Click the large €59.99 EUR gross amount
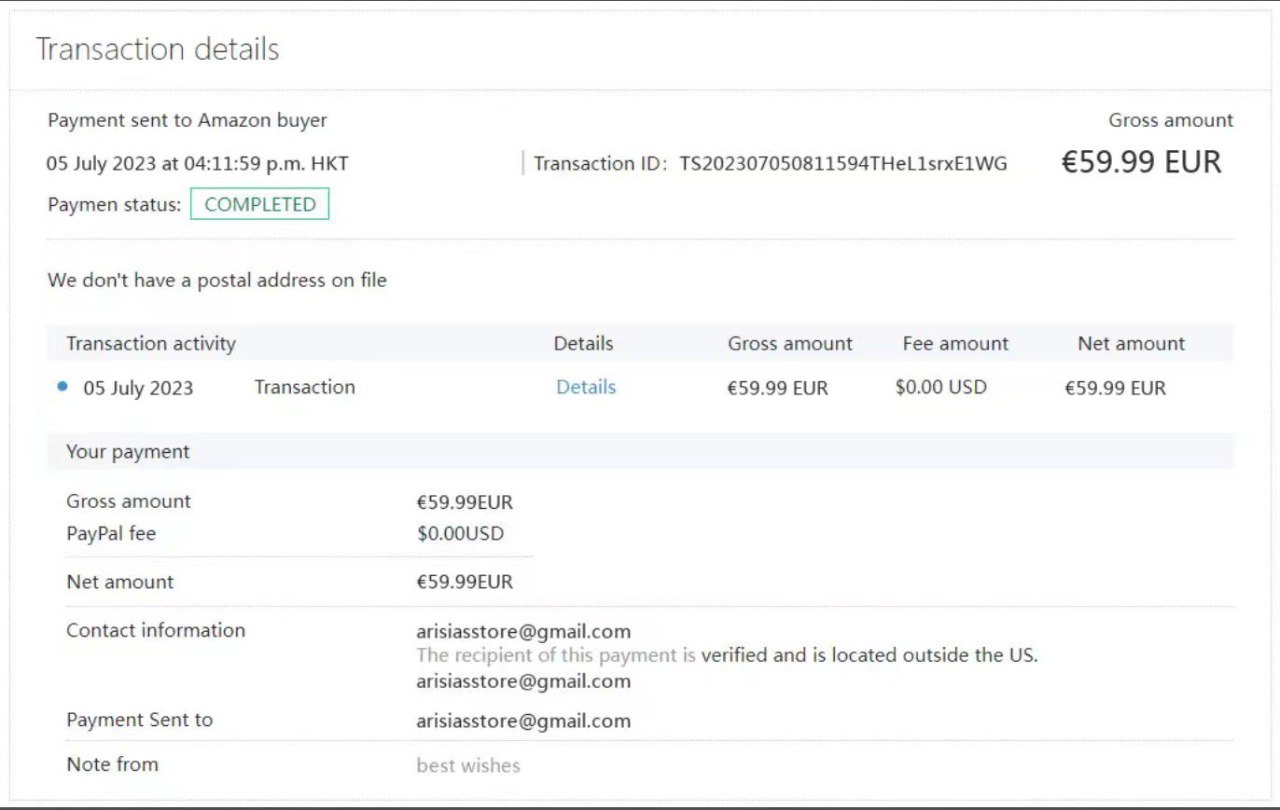 pyautogui.click(x=1141, y=162)
